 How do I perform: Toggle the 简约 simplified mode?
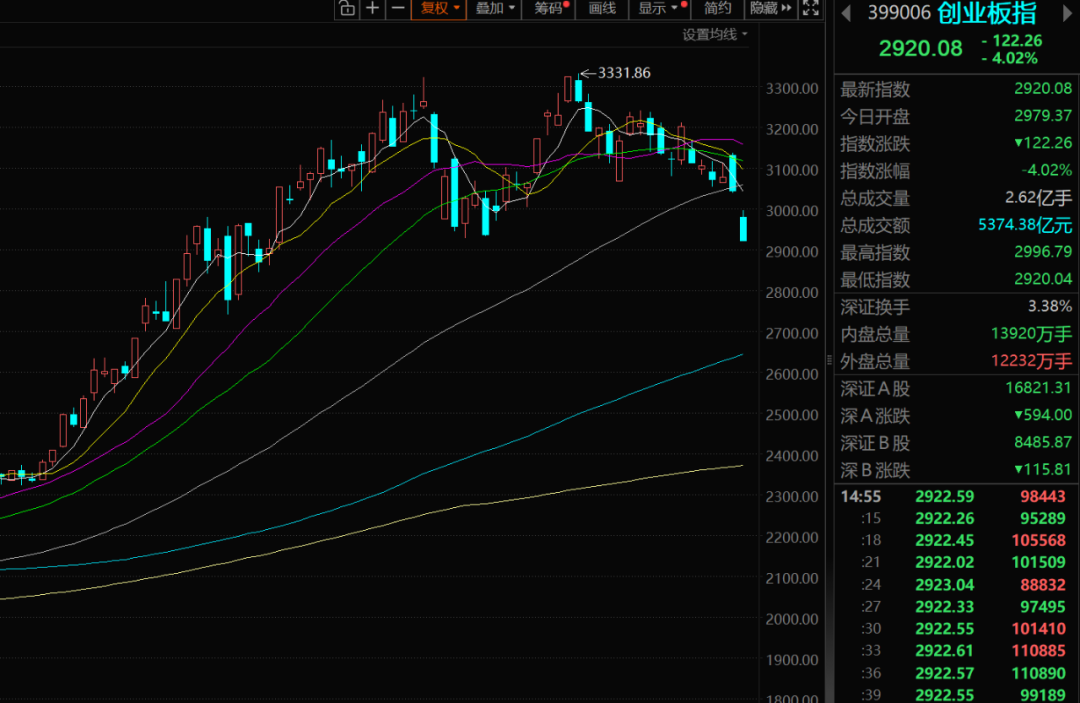click(x=717, y=9)
